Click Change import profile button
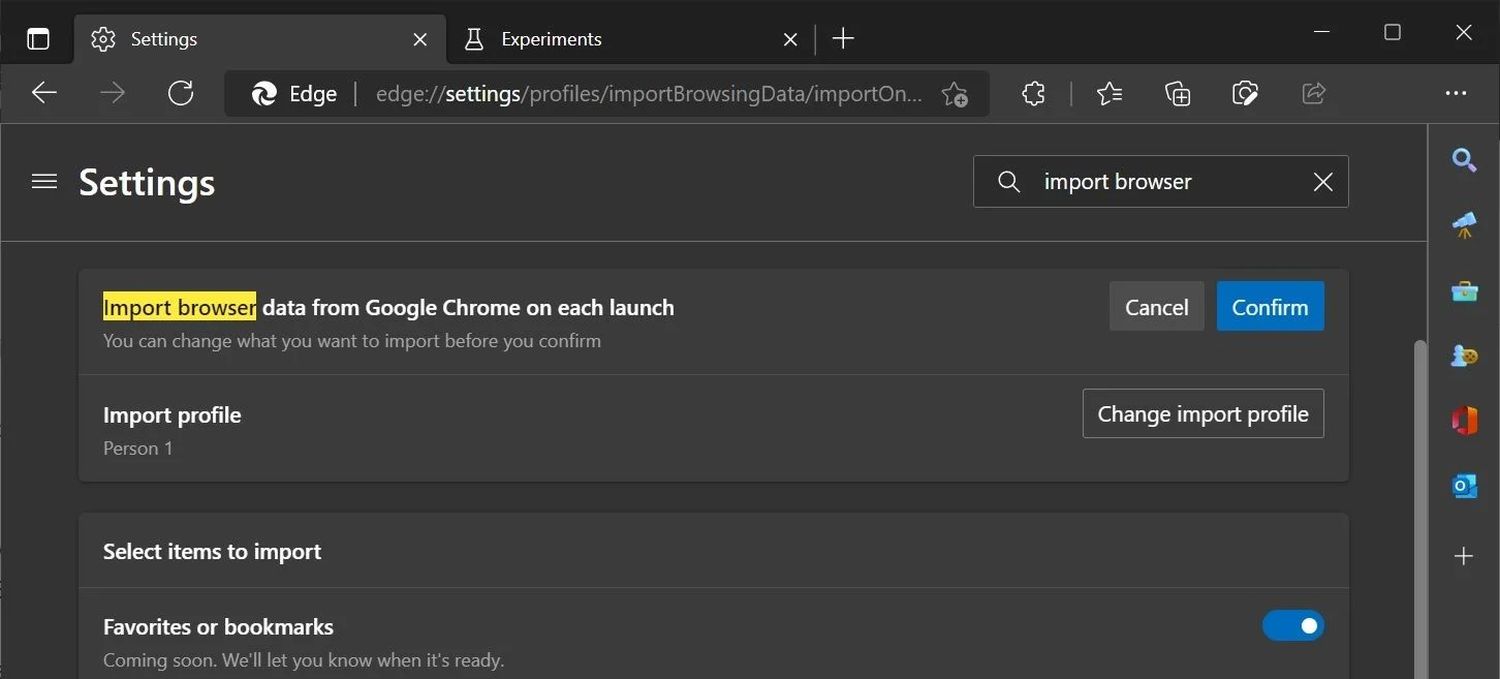This screenshot has width=1500, height=679. [1203, 414]
